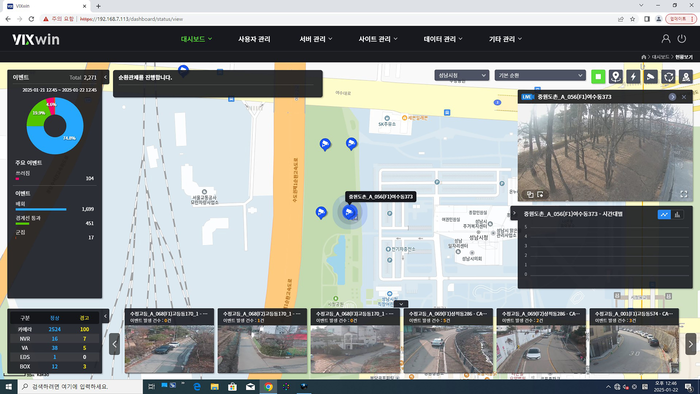Click the lightning bolt event icon
The height and width of the screenshot is (394, 700).
[633, 76]
